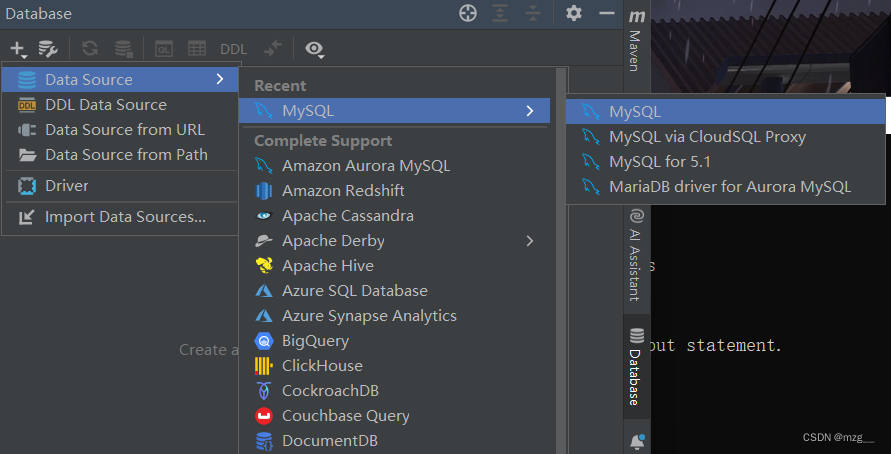Select MySQL under Recent

(x=394, y=111)
